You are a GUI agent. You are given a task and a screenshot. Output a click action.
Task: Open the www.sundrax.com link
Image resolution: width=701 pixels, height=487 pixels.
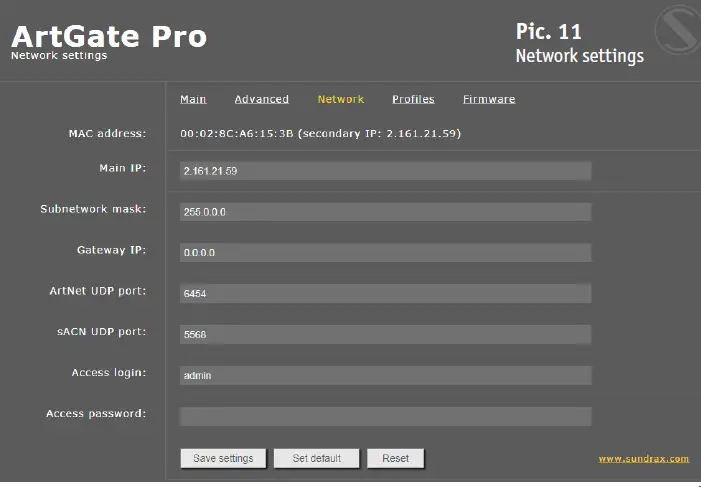(x=644, y=459)
